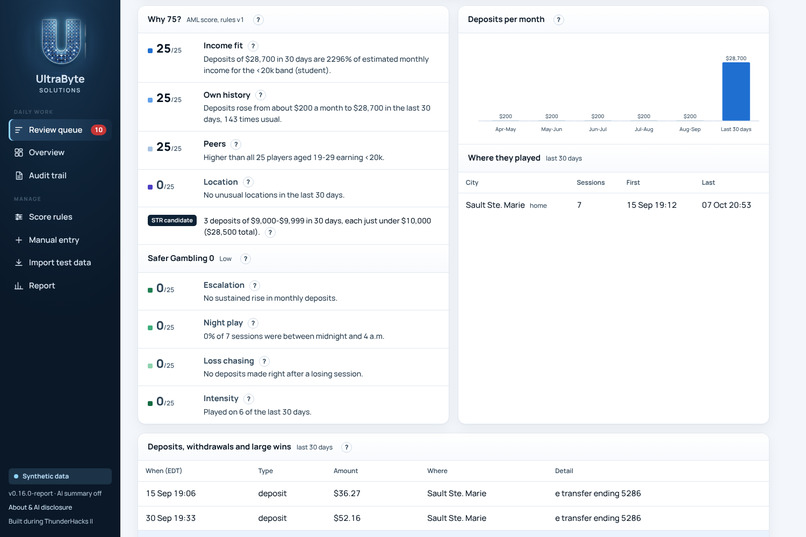Screen dimensions: 806x537
Task: Click the $52.16 amount cell
Action: click(x=346, y=518)
